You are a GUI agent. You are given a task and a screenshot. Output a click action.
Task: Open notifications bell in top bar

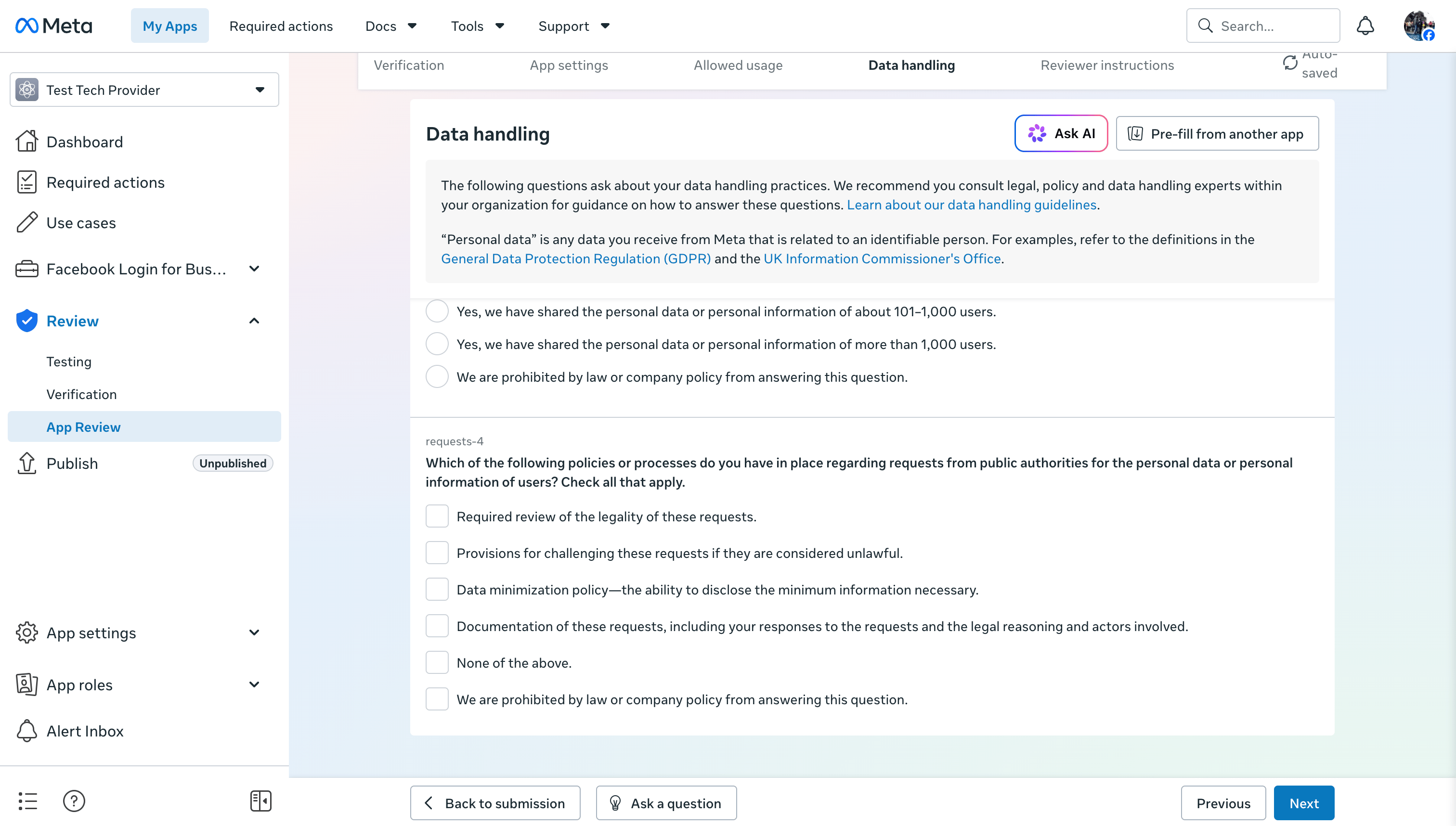coord(1365,26)
